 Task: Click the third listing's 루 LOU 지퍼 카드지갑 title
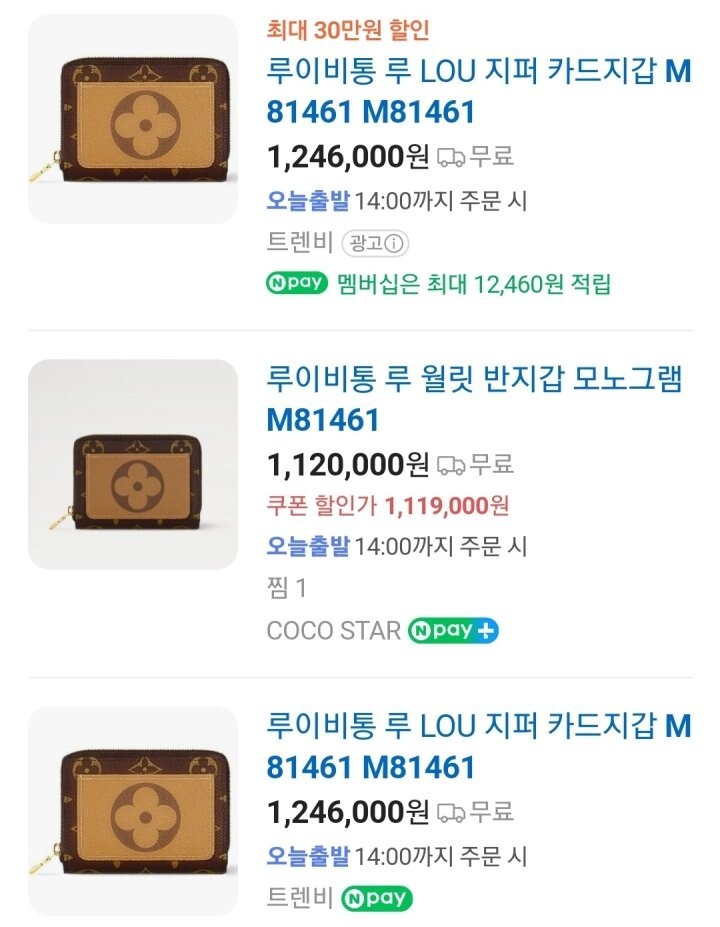[x=478, y=747]
